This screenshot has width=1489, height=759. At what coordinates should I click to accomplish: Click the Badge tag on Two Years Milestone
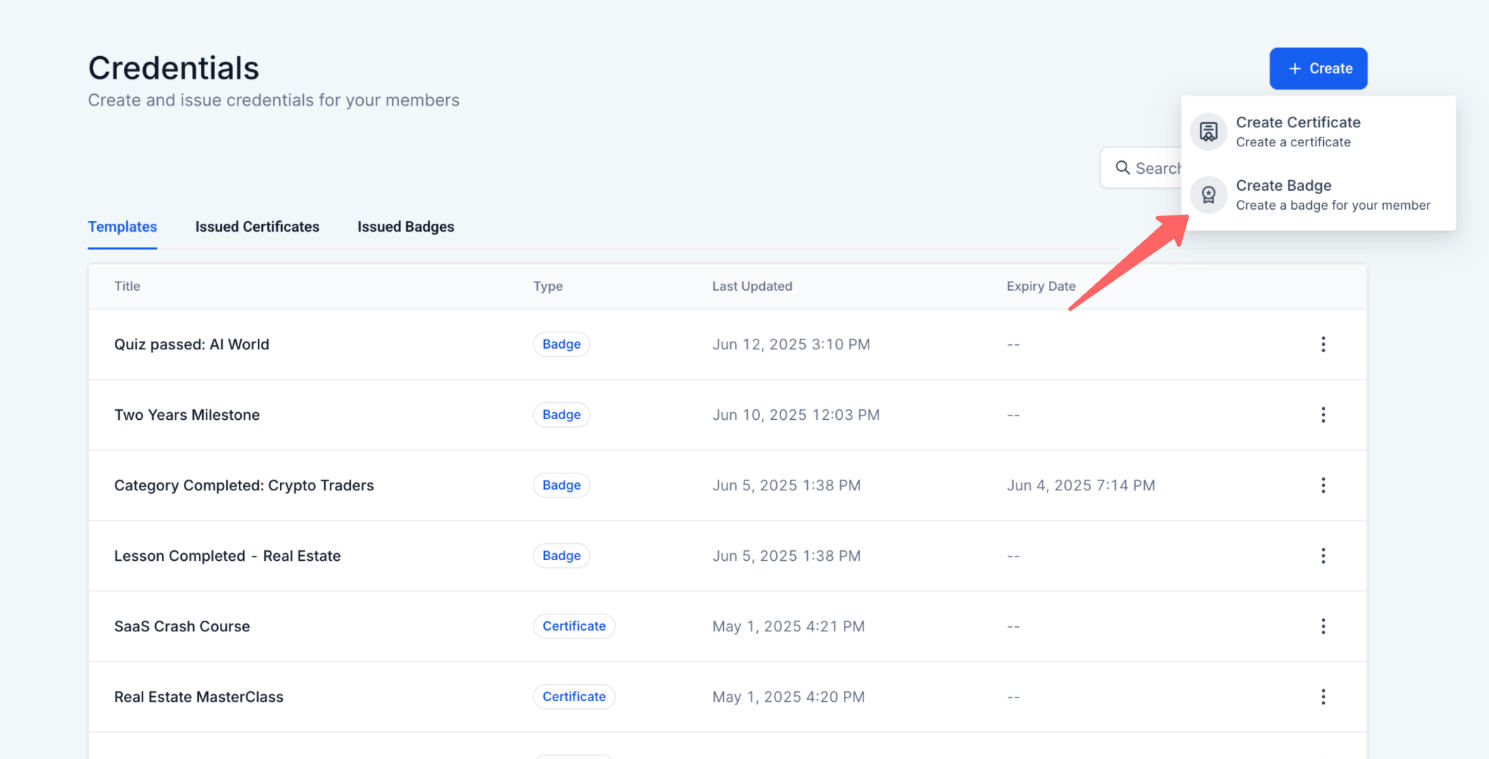coord(561,415)
